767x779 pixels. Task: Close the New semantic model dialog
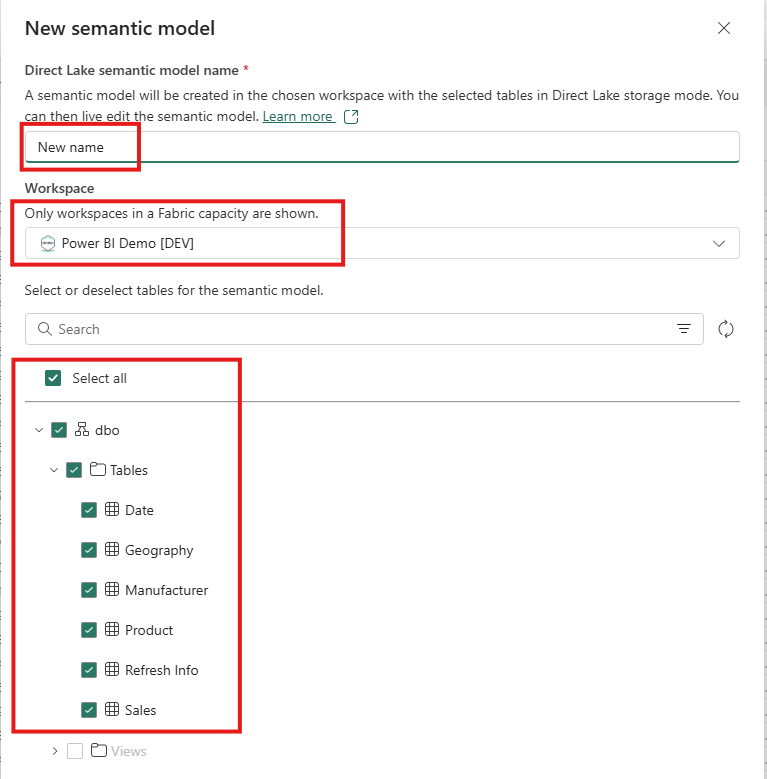tap(724, 28)
